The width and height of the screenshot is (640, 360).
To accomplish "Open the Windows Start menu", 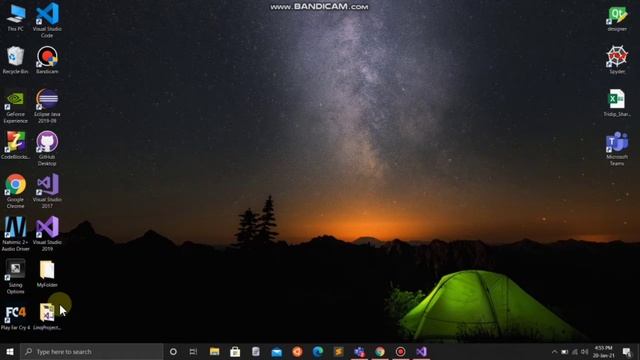I will (x=10, y=351).
